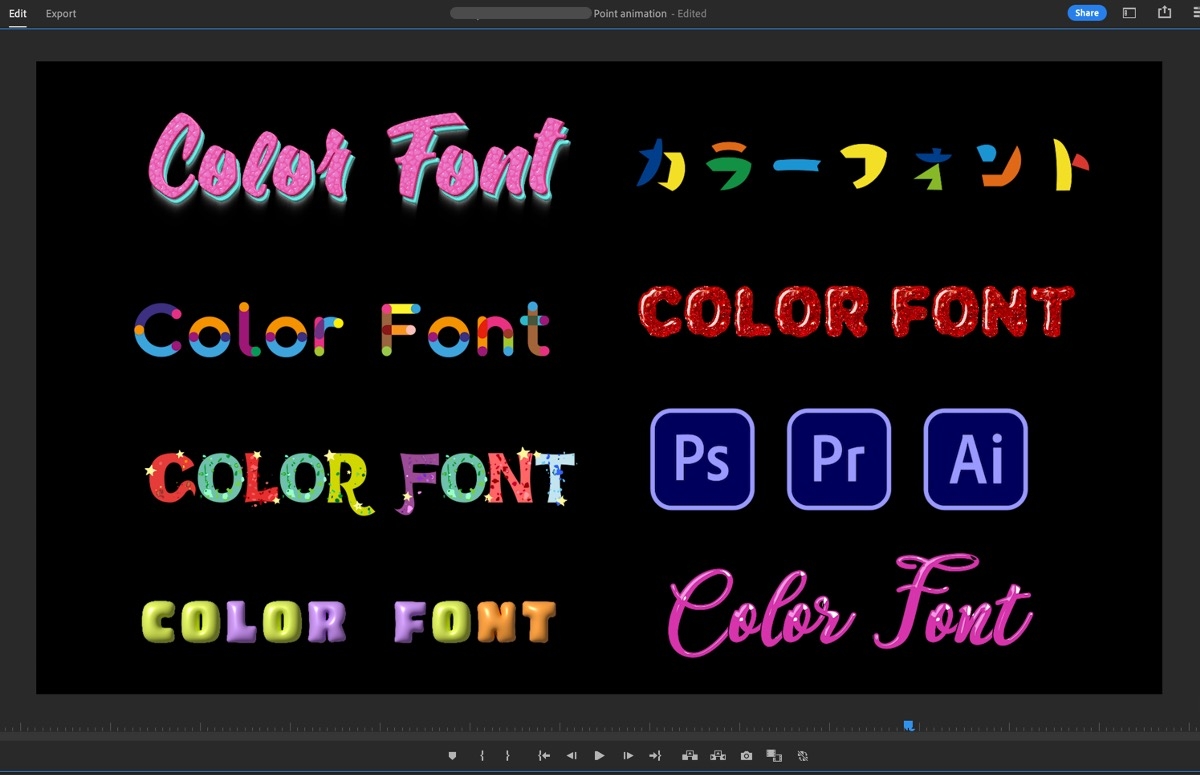1200x775 pixels.
Task: Switch to the Export tab
Action: [60, 13]
